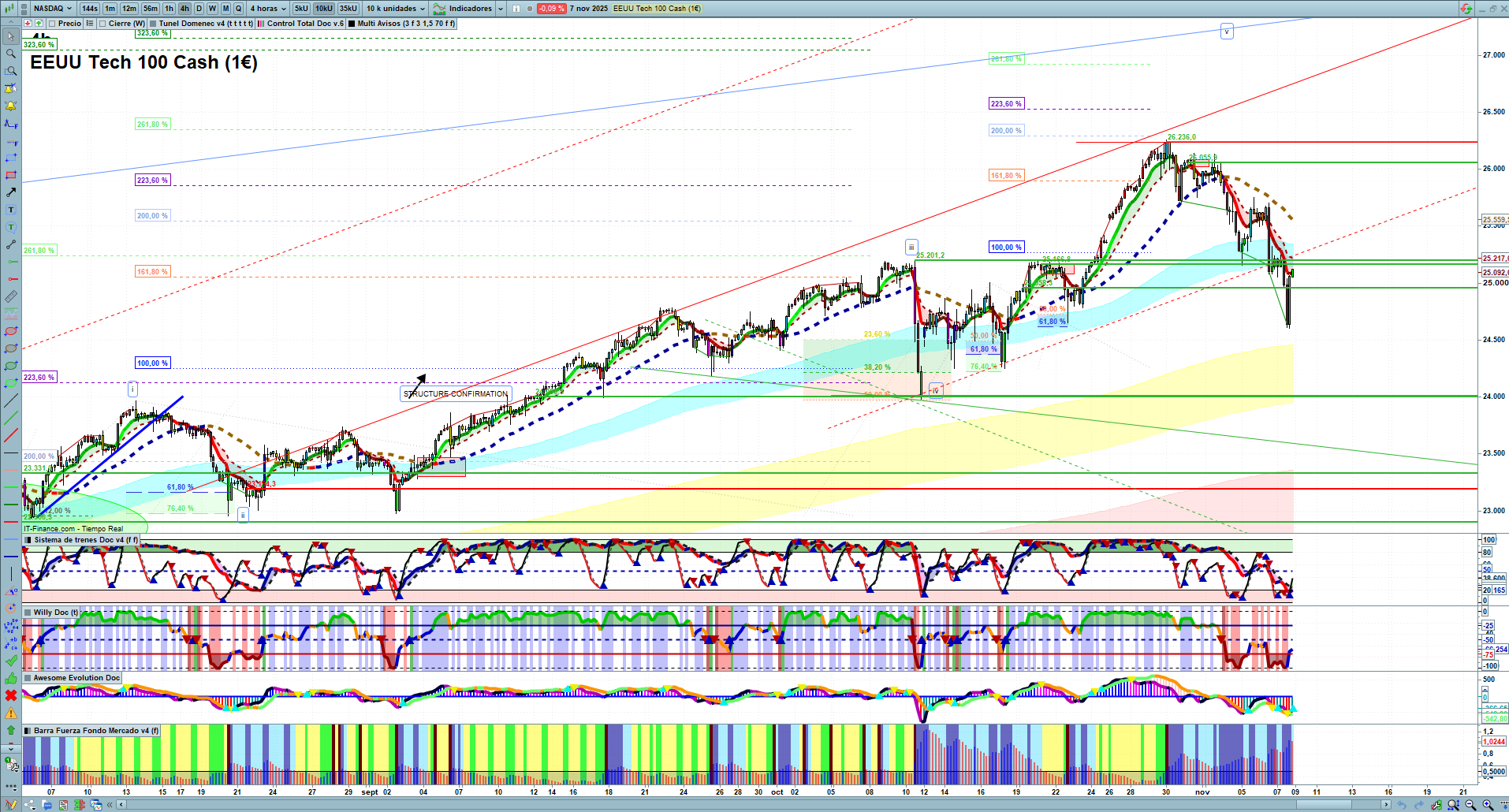Choose the text annotation tool
1509x812 pixels.
tap(11, 210)
